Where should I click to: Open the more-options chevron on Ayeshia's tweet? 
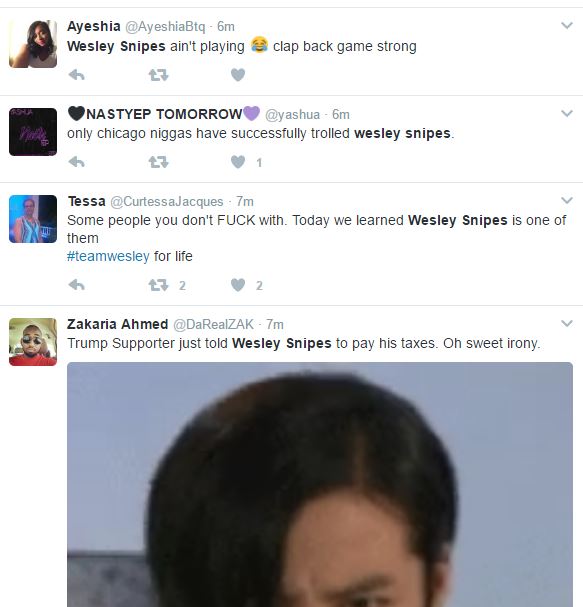(x=567, y=26)
